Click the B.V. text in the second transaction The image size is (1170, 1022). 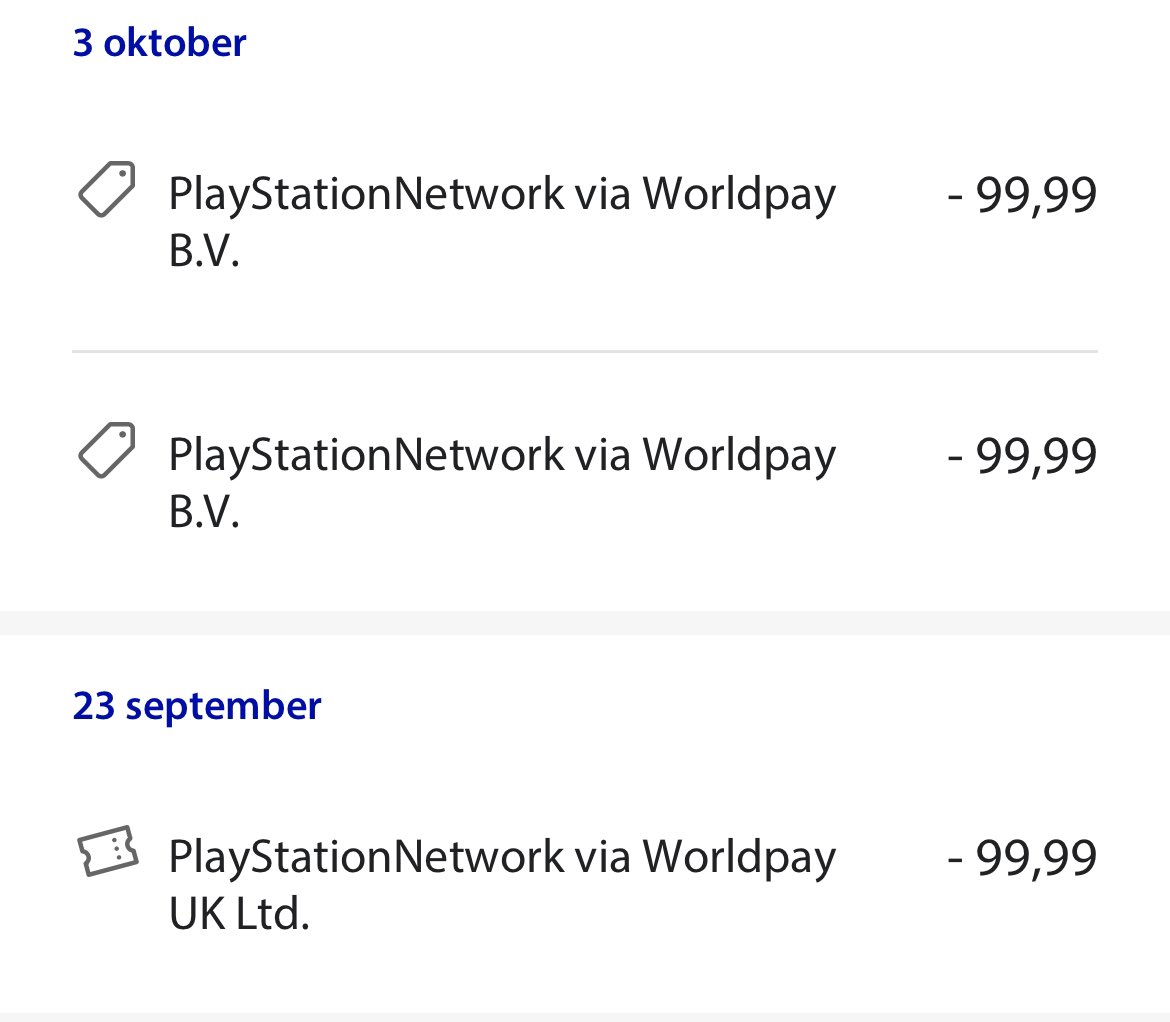tap(204, 512)
